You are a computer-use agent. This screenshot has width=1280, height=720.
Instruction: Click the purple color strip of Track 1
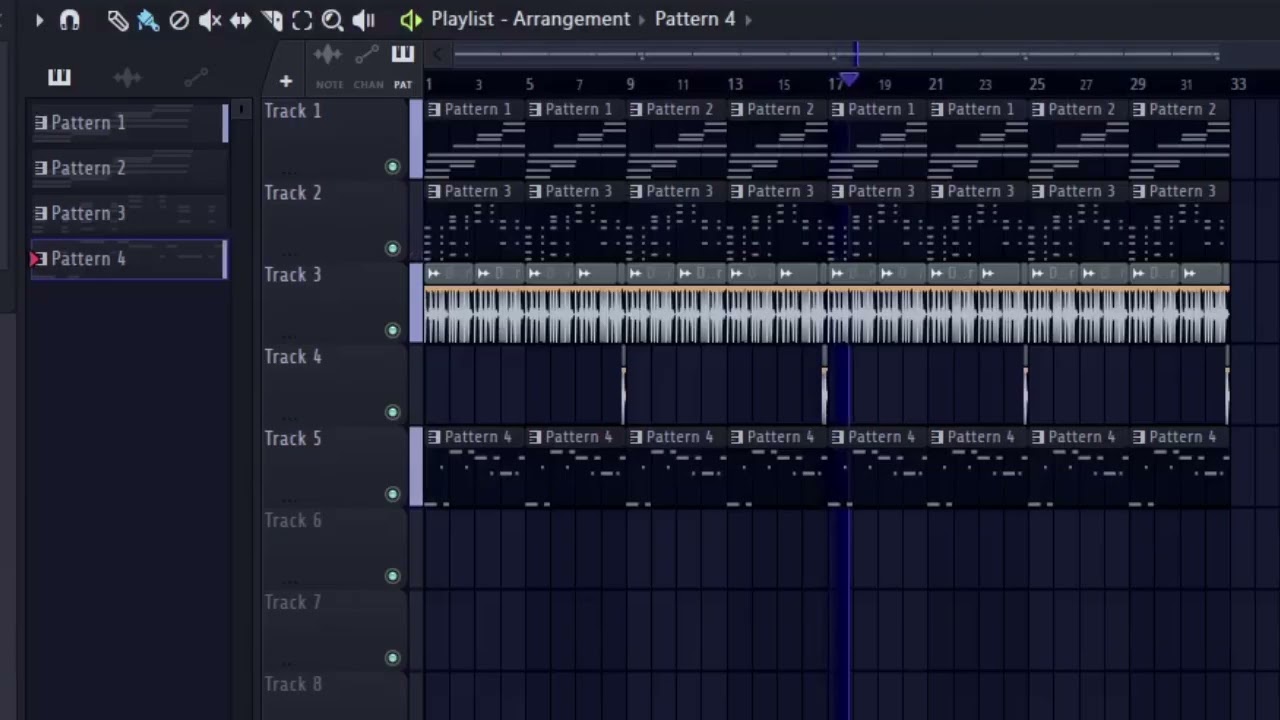coord(416,139)
